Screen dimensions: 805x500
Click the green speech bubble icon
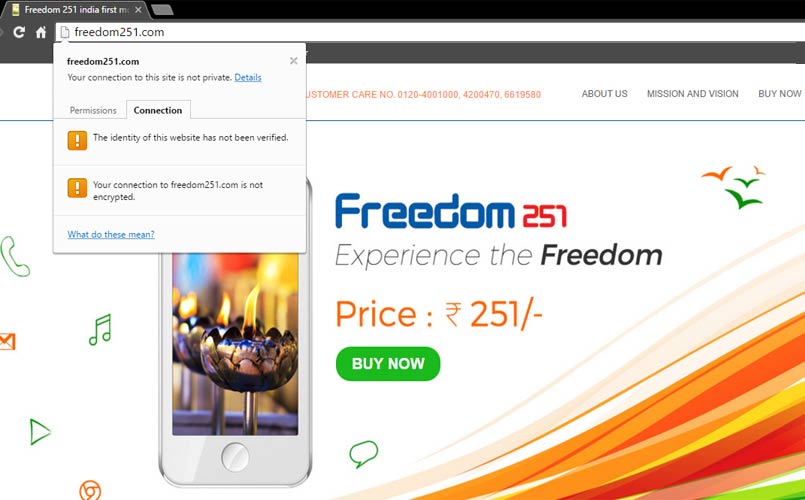click(363, 454)
